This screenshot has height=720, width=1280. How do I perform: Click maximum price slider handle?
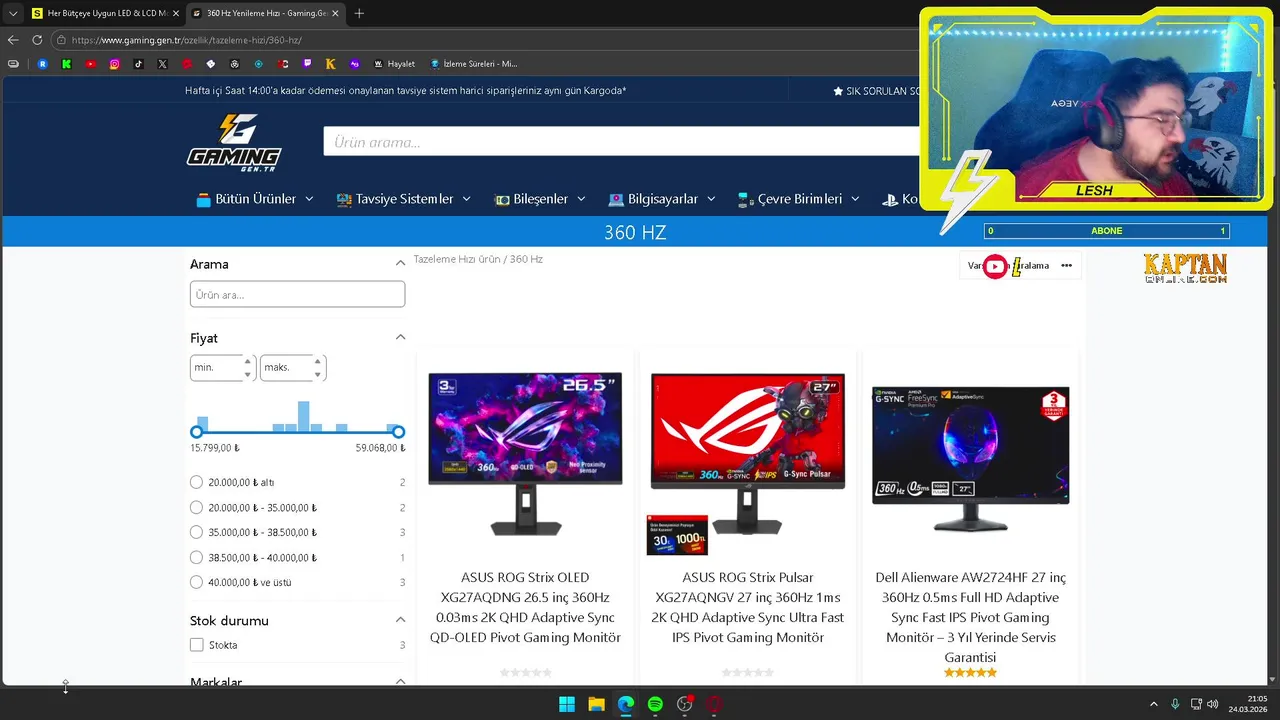pos(399,432)
